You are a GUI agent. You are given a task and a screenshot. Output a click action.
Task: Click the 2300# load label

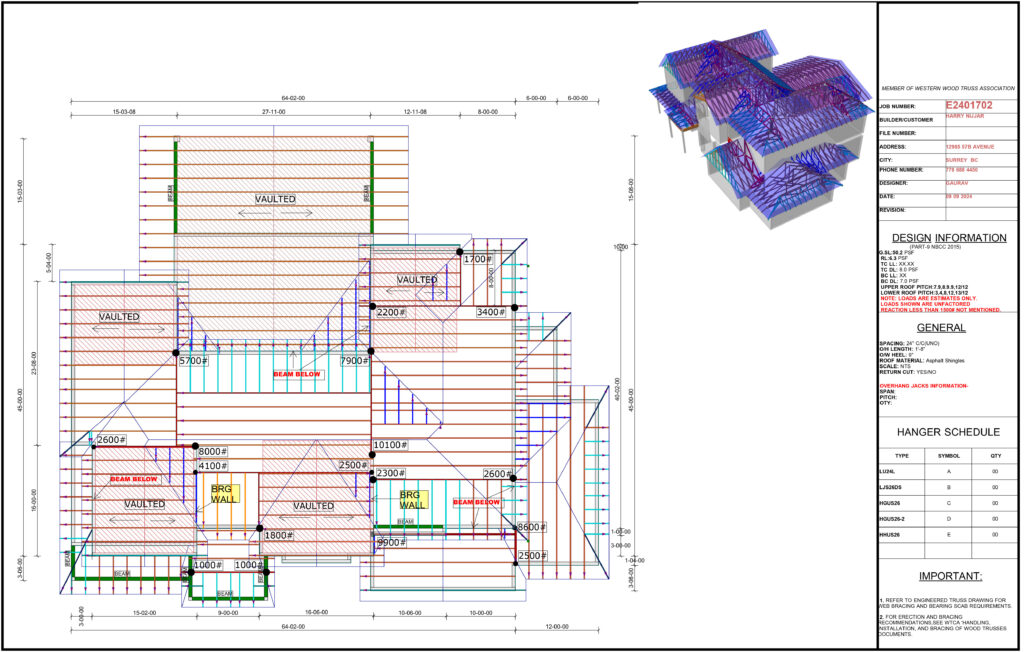click(x=391, y=473)
